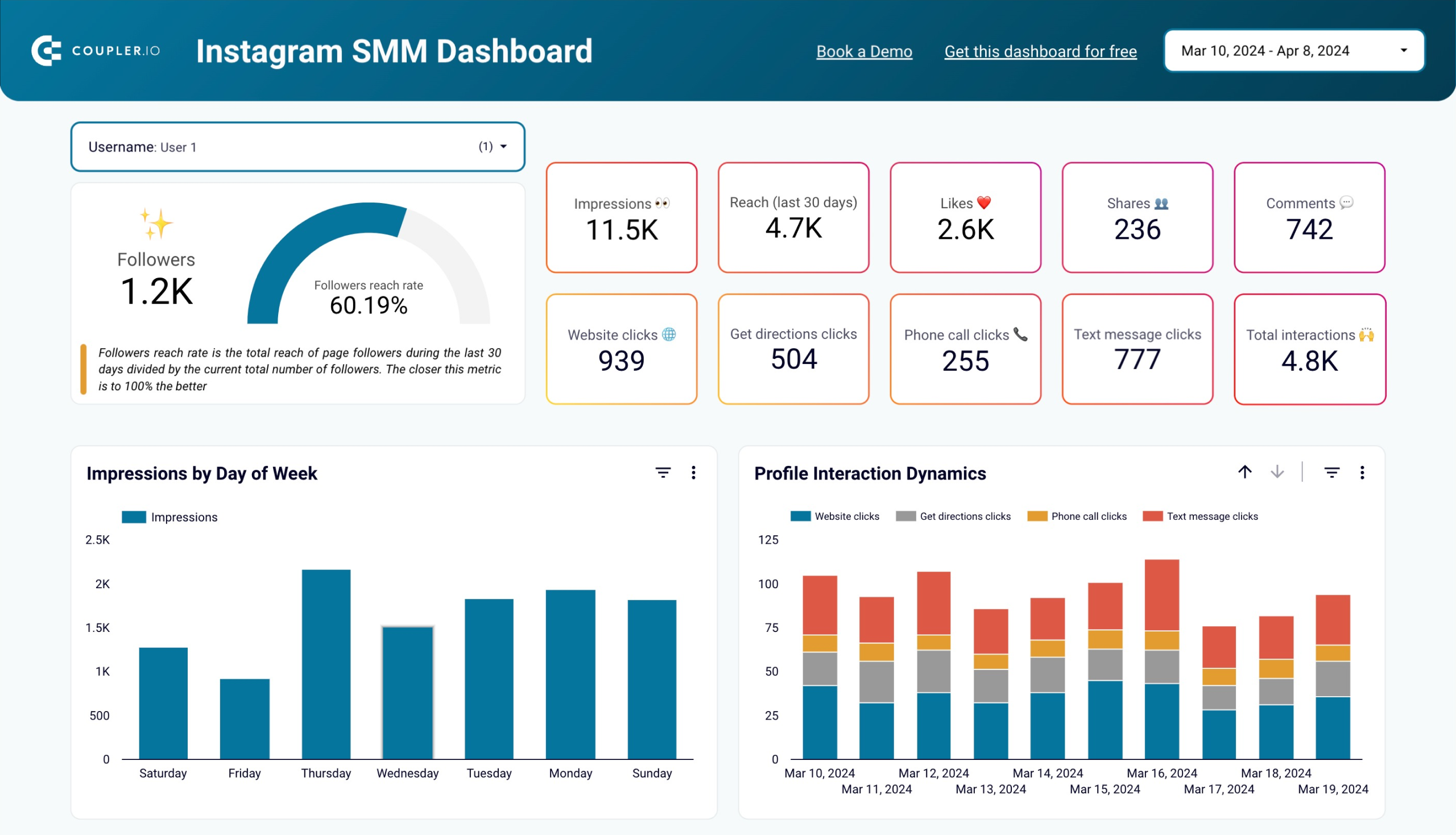1456x835 pixels.
Task: Click the Total interactions 4.8K card
Action: pyautogui.click(x=1310, y=349)
